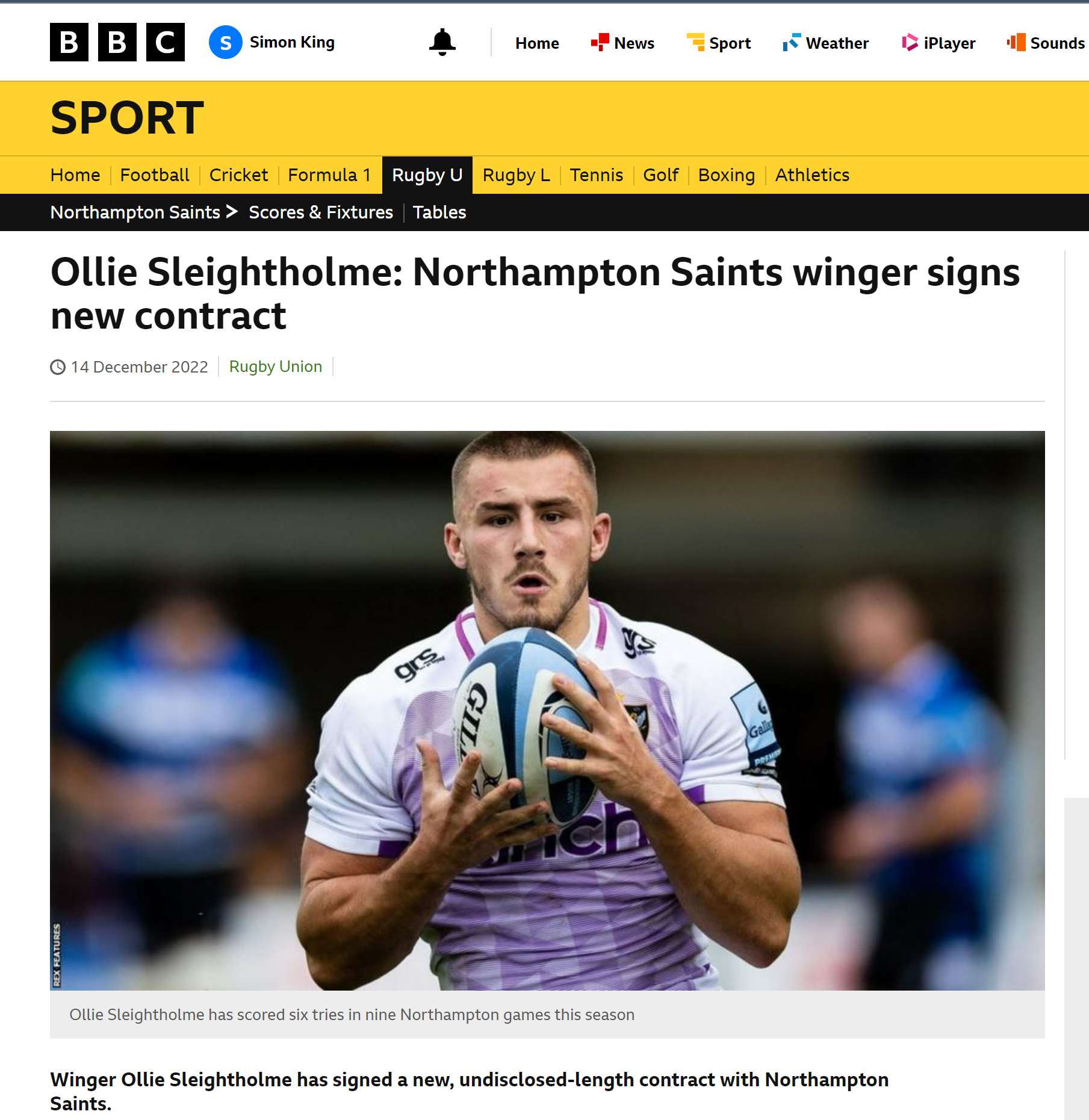Expand Northampton Saints chevron arrow
The width and height of the screenshot is (1089, 1120).
point(232,212)
